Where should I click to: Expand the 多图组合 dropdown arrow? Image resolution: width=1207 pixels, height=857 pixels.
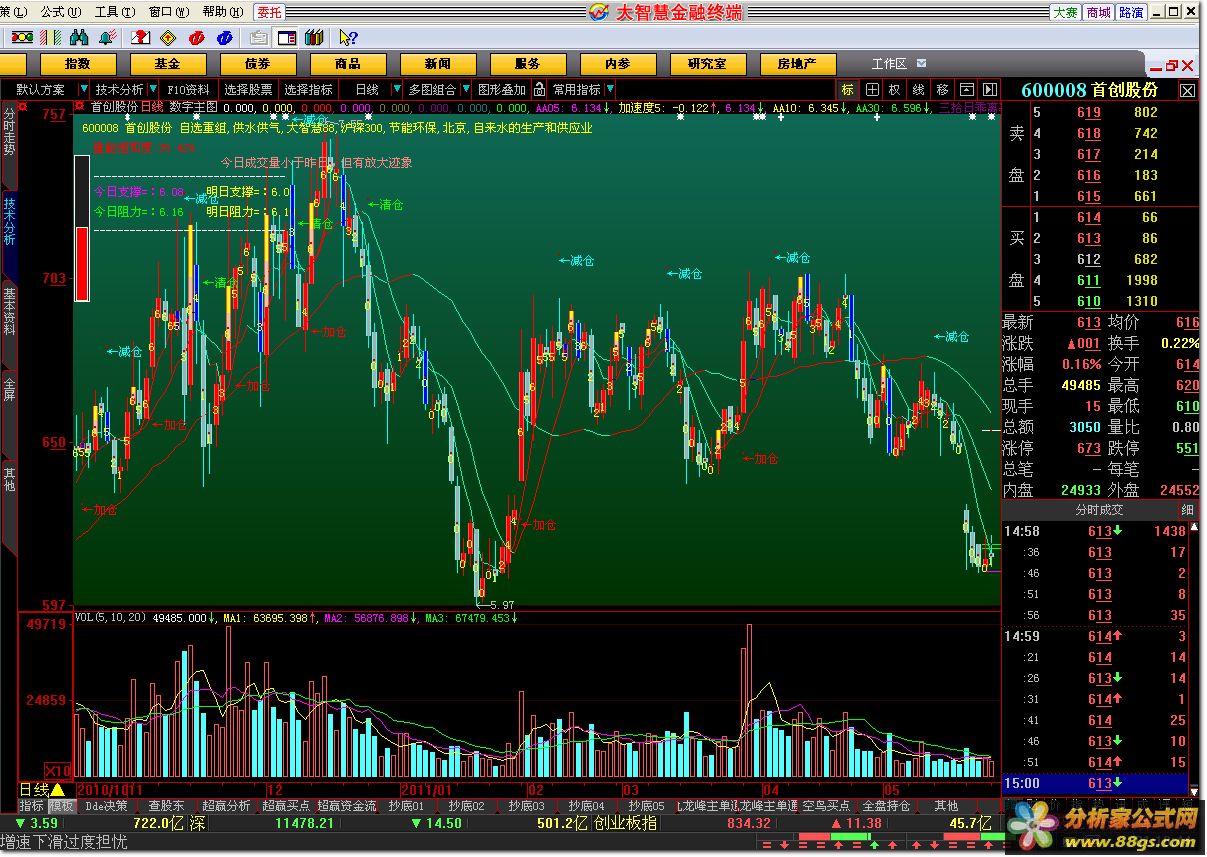(x=466, y=89)
